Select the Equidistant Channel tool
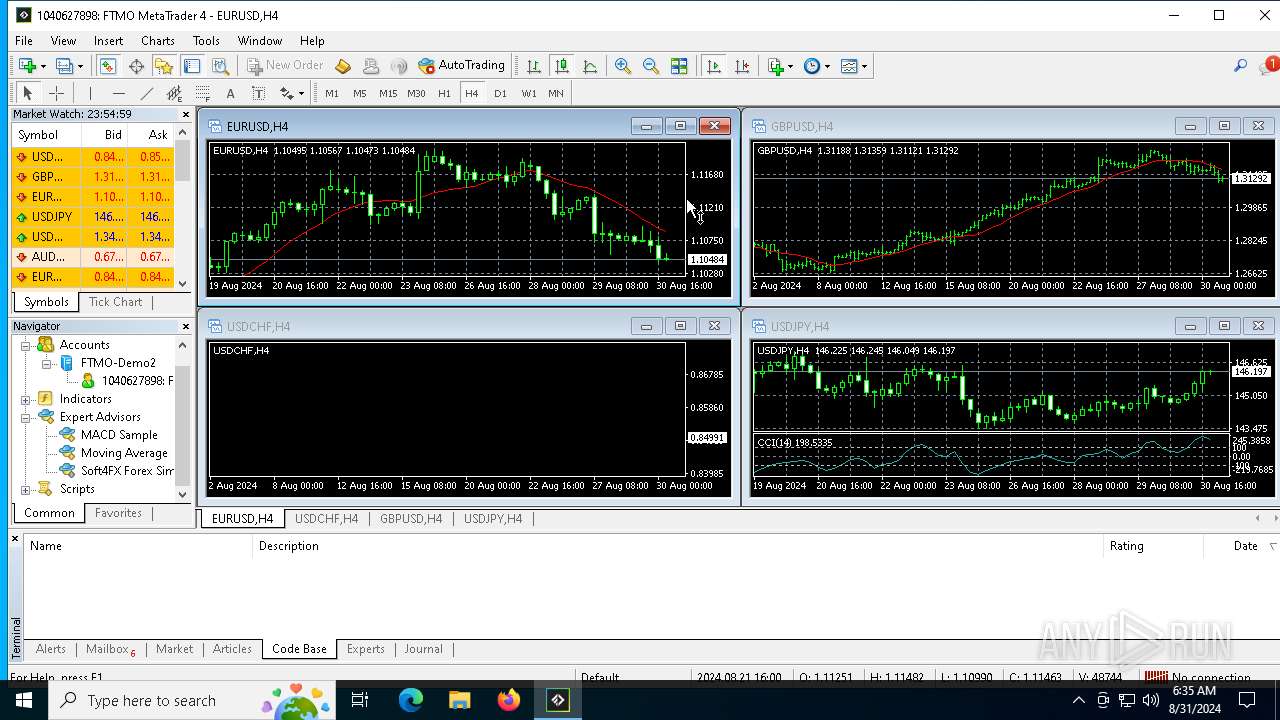Screen dimensions: 1280x720 tap(175, 93)
